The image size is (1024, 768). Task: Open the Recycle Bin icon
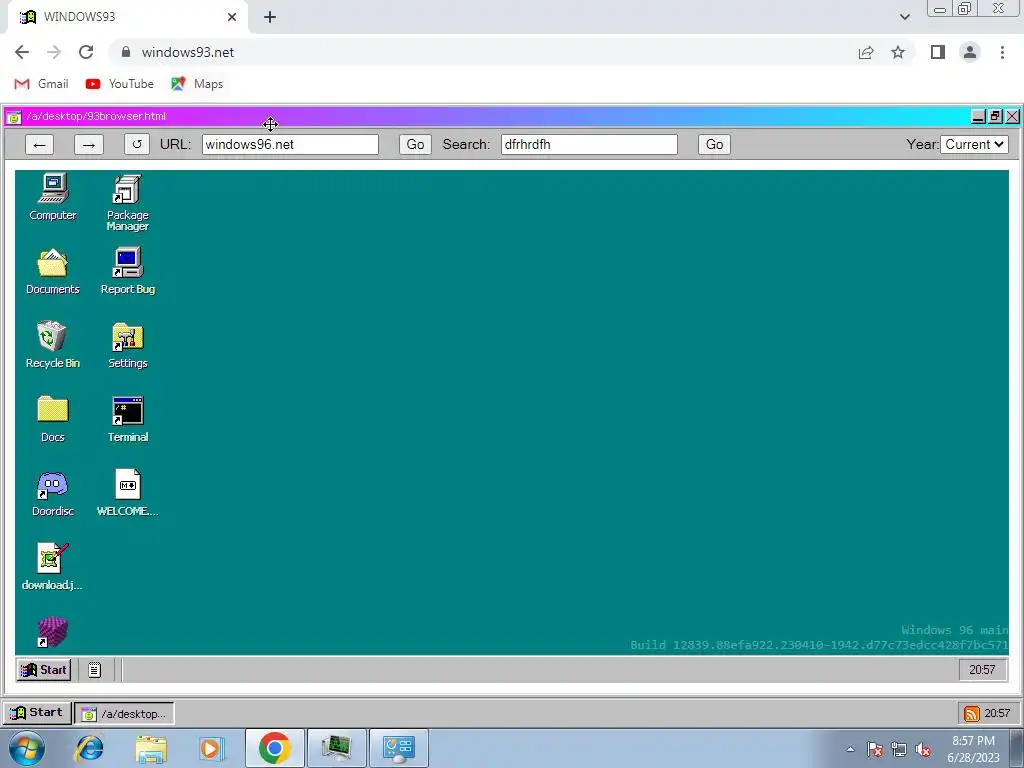52,345
